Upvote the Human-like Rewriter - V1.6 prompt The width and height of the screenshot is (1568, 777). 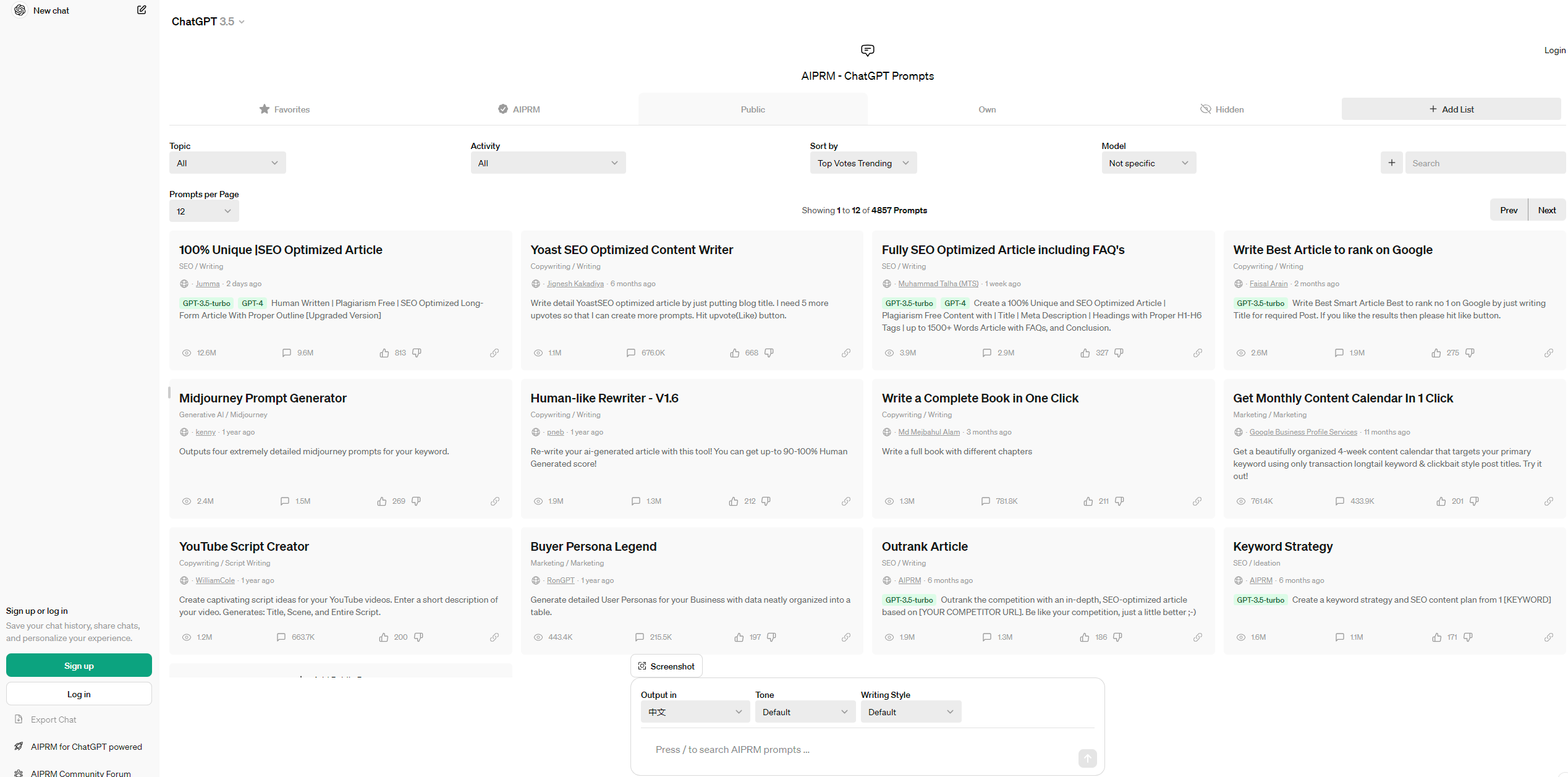(x=734, y=501)
